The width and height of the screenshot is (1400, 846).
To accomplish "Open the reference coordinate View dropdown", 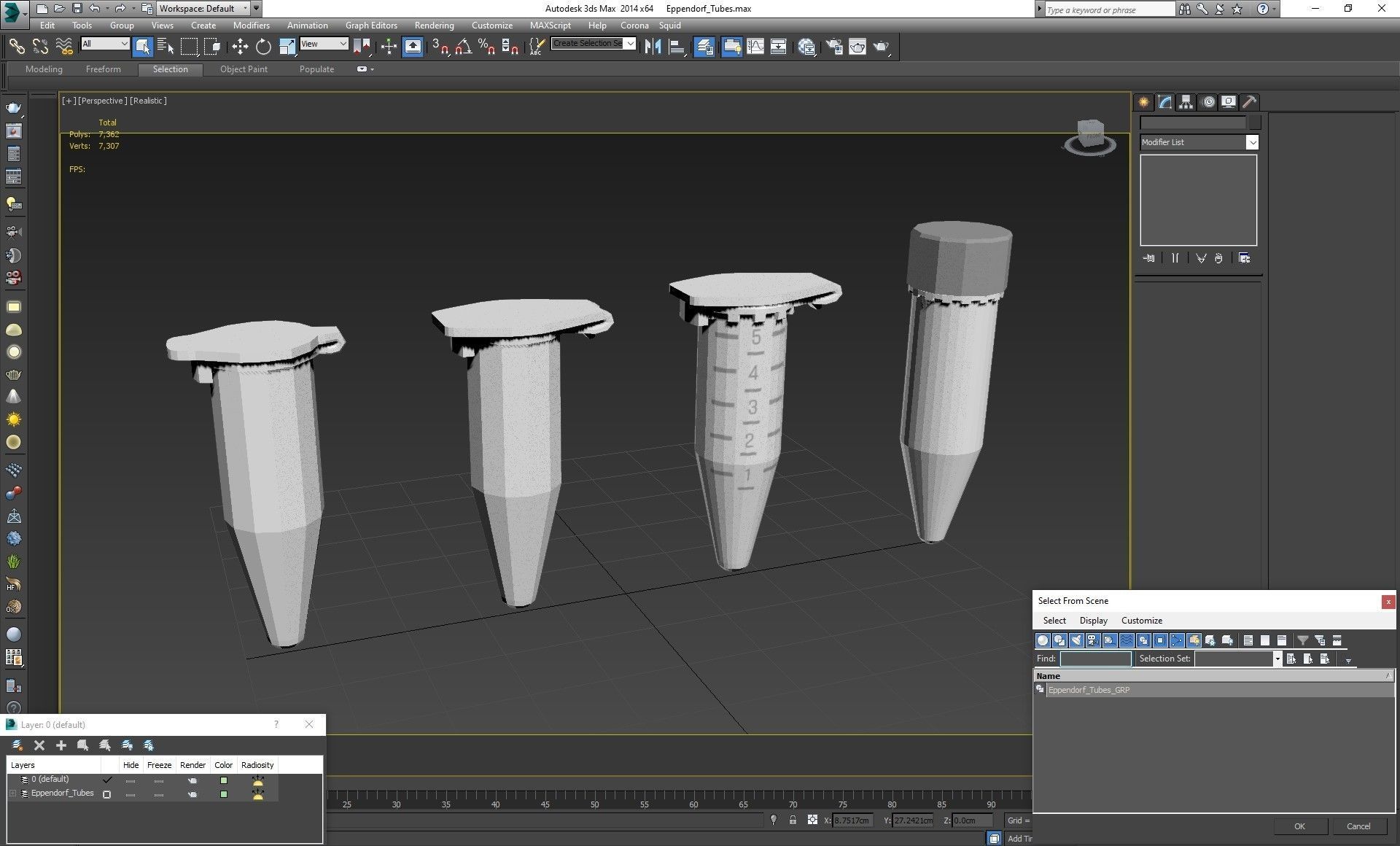I will tap(324, 44).
